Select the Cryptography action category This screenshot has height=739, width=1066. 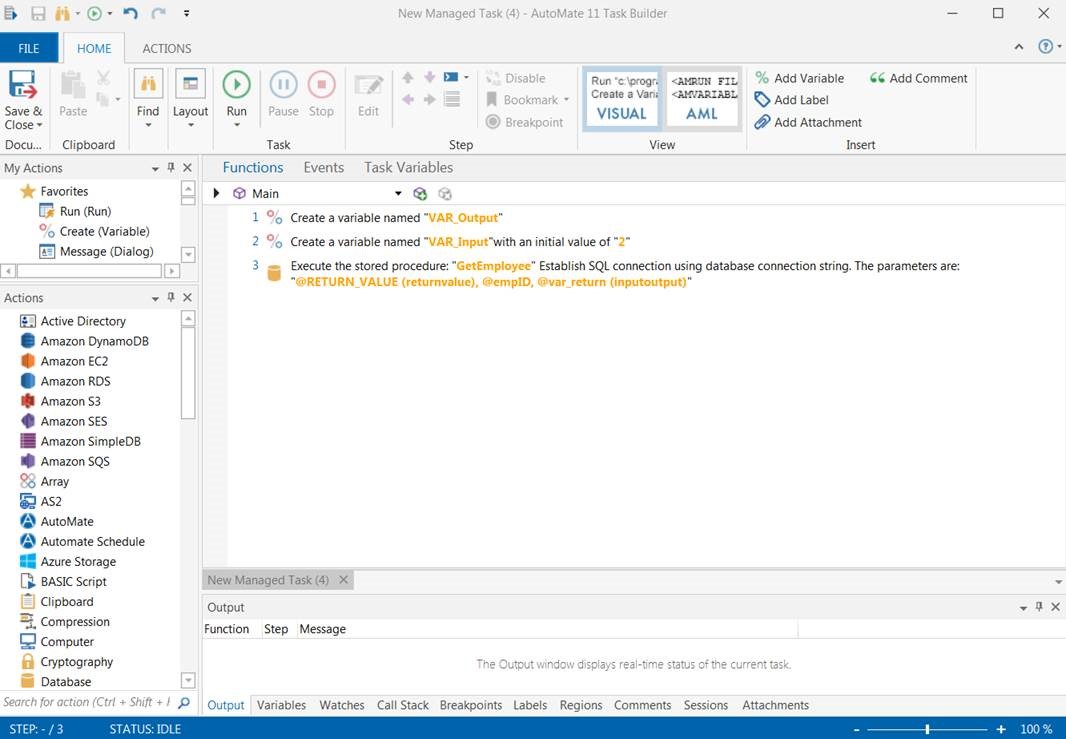click(x=76, y=661)
